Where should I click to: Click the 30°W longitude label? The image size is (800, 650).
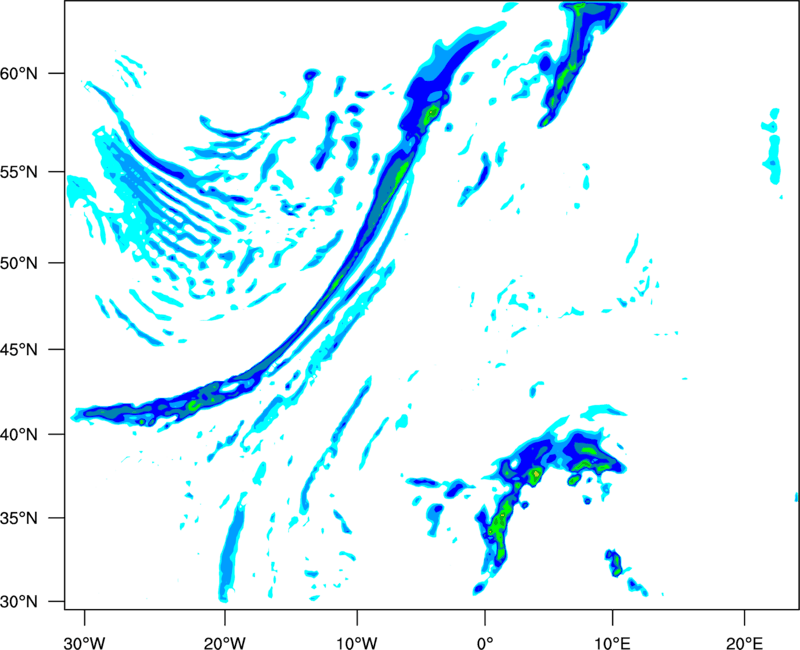click(x=85, y=643)
